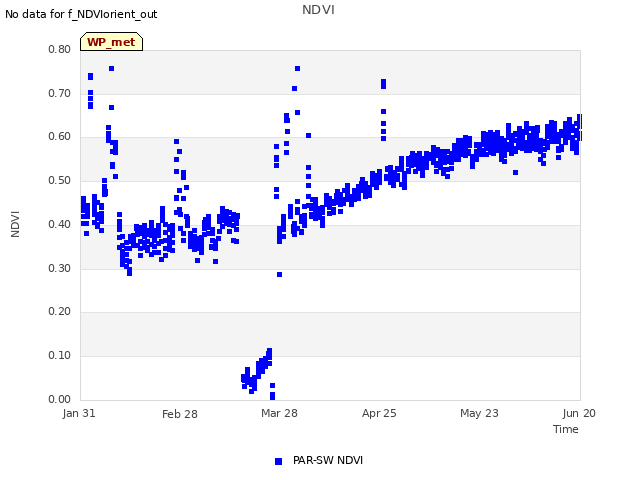
Task: Click the May 23 x-axis label
Action: [x=479, y=413]
